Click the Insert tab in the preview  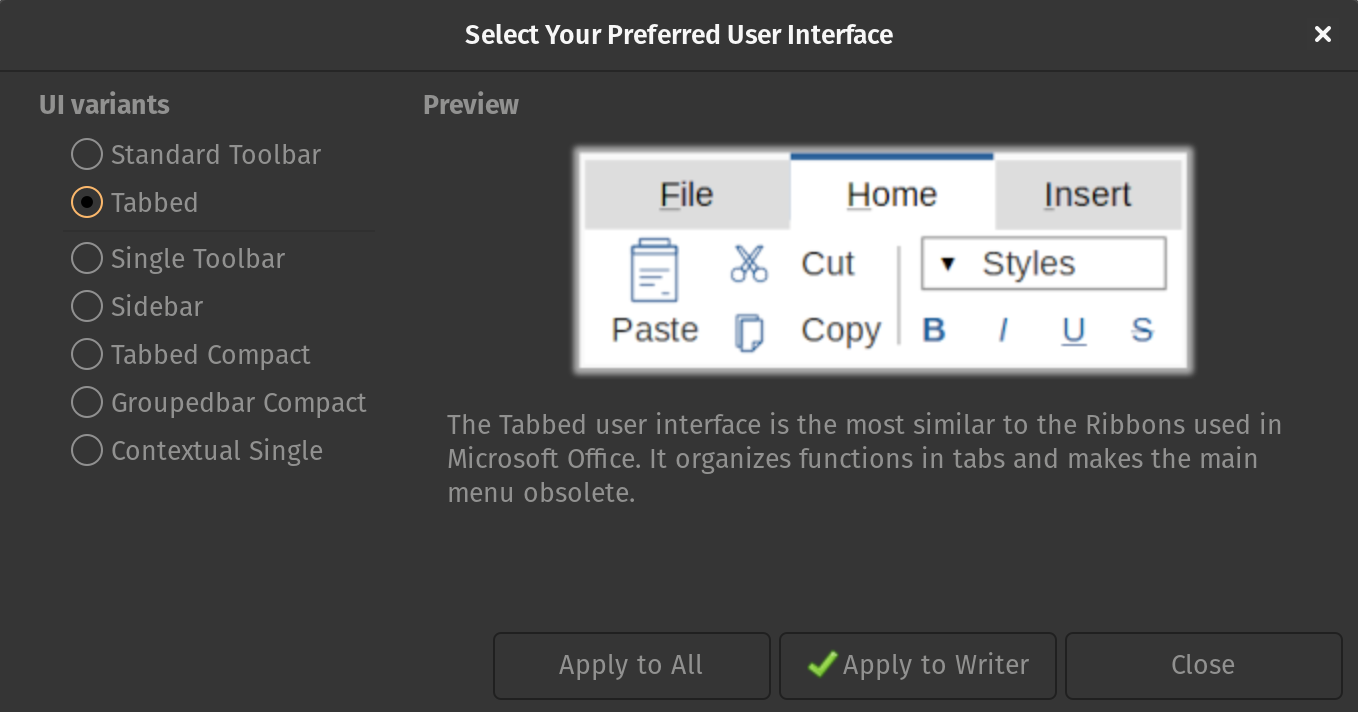click(x=1087, y=194)
